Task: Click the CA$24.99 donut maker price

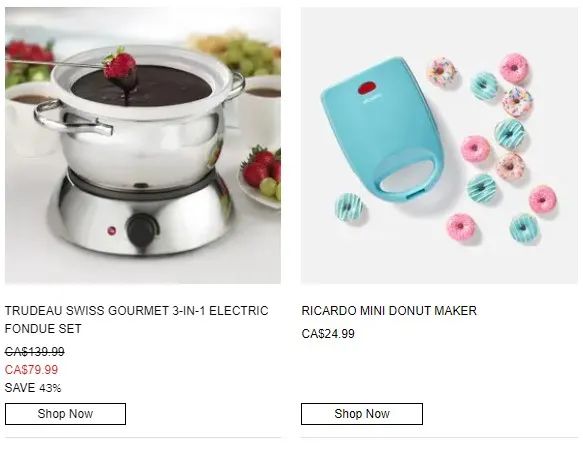Action: click(328, 334)
